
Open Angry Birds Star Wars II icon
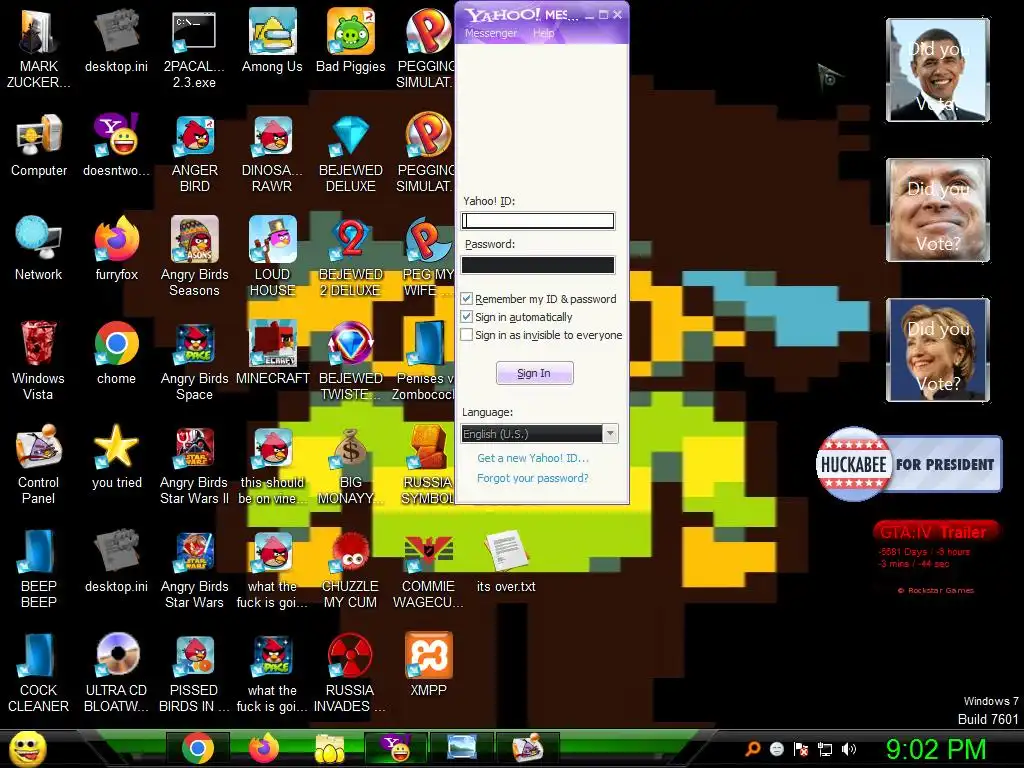[195, 464]
